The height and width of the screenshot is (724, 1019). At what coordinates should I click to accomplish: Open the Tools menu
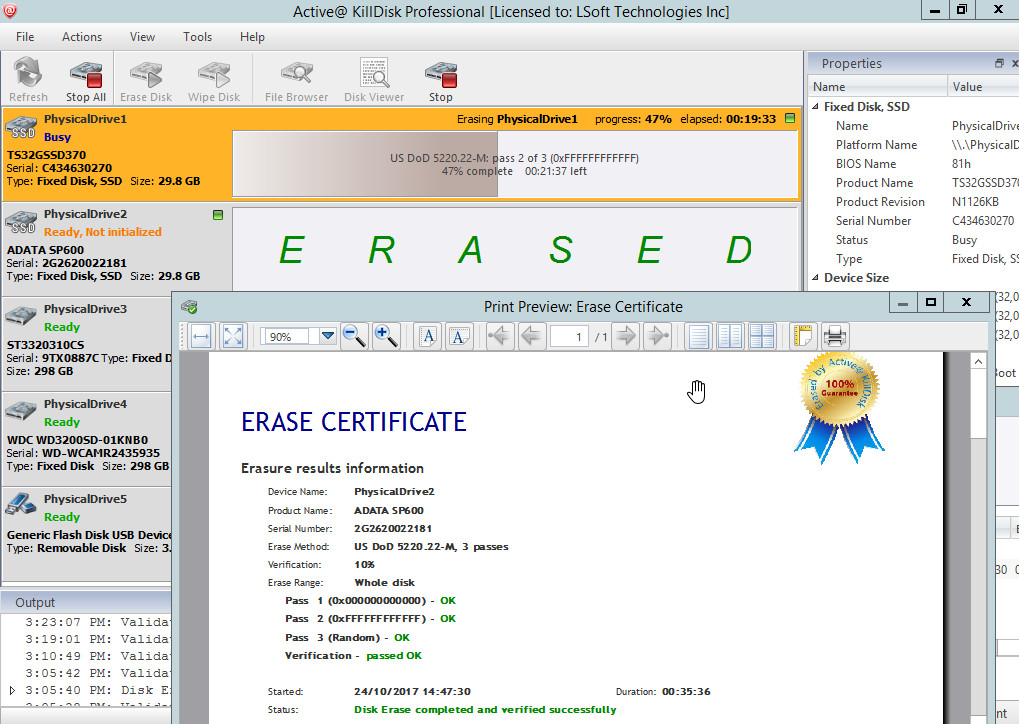[197, 37]
